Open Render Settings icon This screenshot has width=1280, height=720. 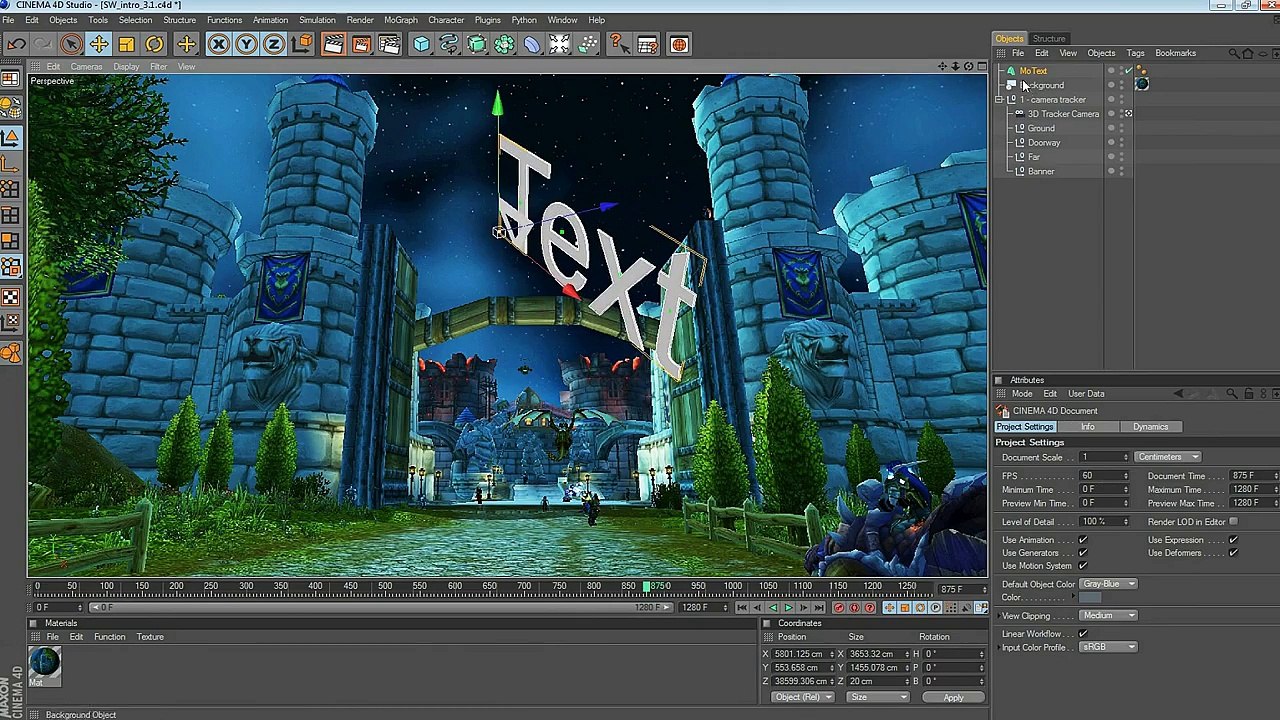tap(389, 44)
